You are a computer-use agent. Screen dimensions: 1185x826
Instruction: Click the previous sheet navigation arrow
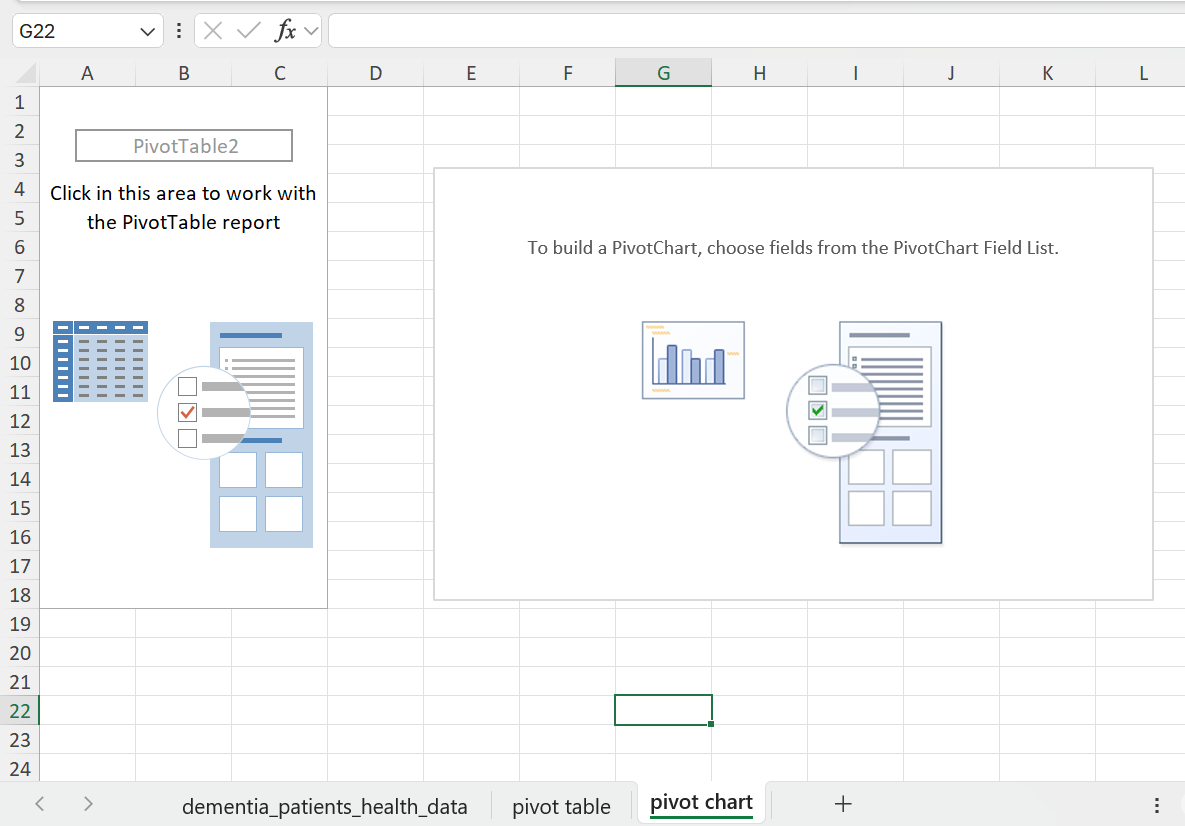tap(40, 803)
